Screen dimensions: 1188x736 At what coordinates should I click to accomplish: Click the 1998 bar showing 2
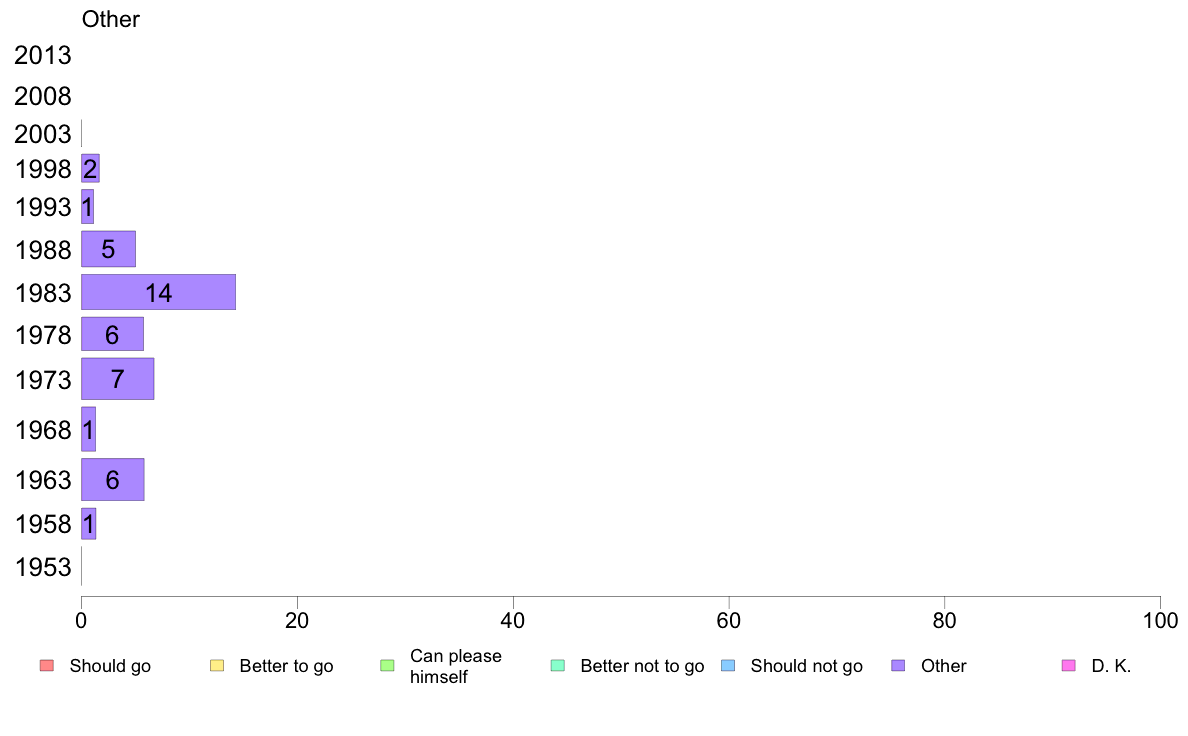[90, 168]
